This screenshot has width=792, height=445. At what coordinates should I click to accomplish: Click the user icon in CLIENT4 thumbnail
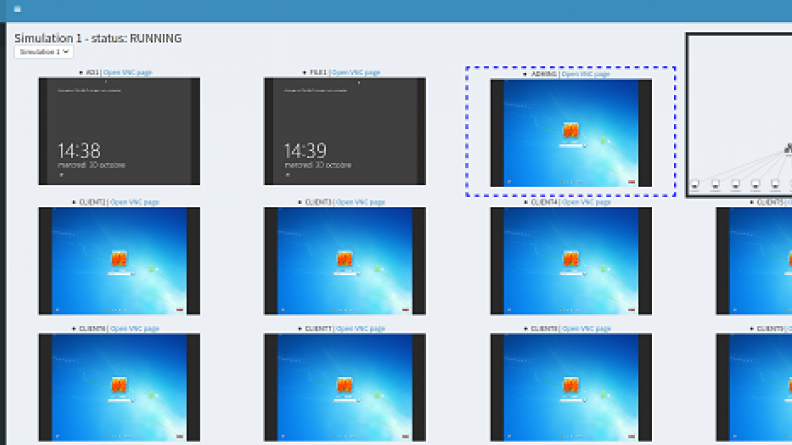pyautogui.click(x=571, y=259)
